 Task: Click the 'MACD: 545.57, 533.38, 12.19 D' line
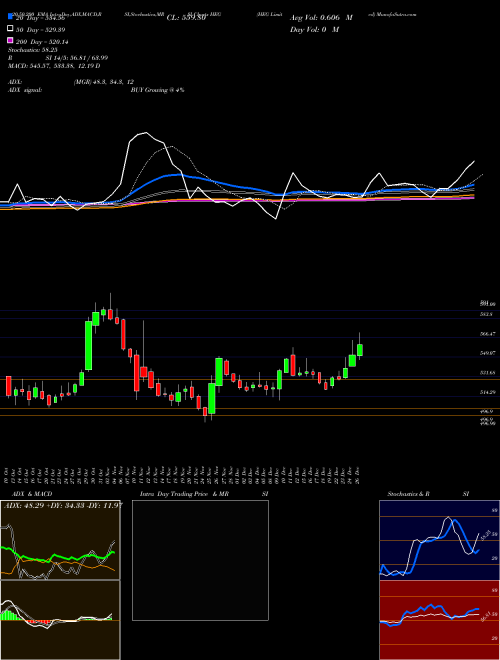tap(54, 66)
